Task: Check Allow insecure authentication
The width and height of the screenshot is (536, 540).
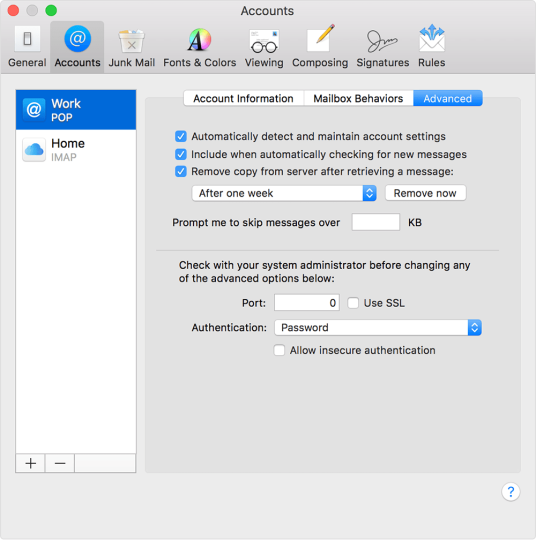Action: pos(279,350)
